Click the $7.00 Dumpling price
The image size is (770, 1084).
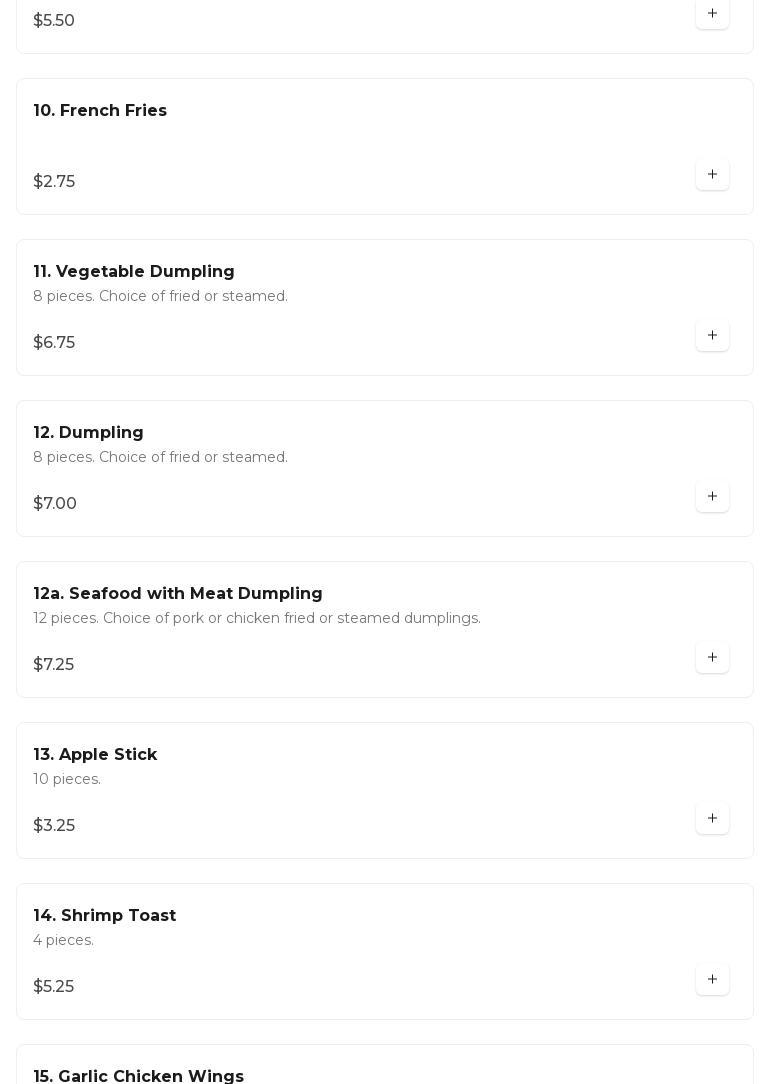[55, 504]
